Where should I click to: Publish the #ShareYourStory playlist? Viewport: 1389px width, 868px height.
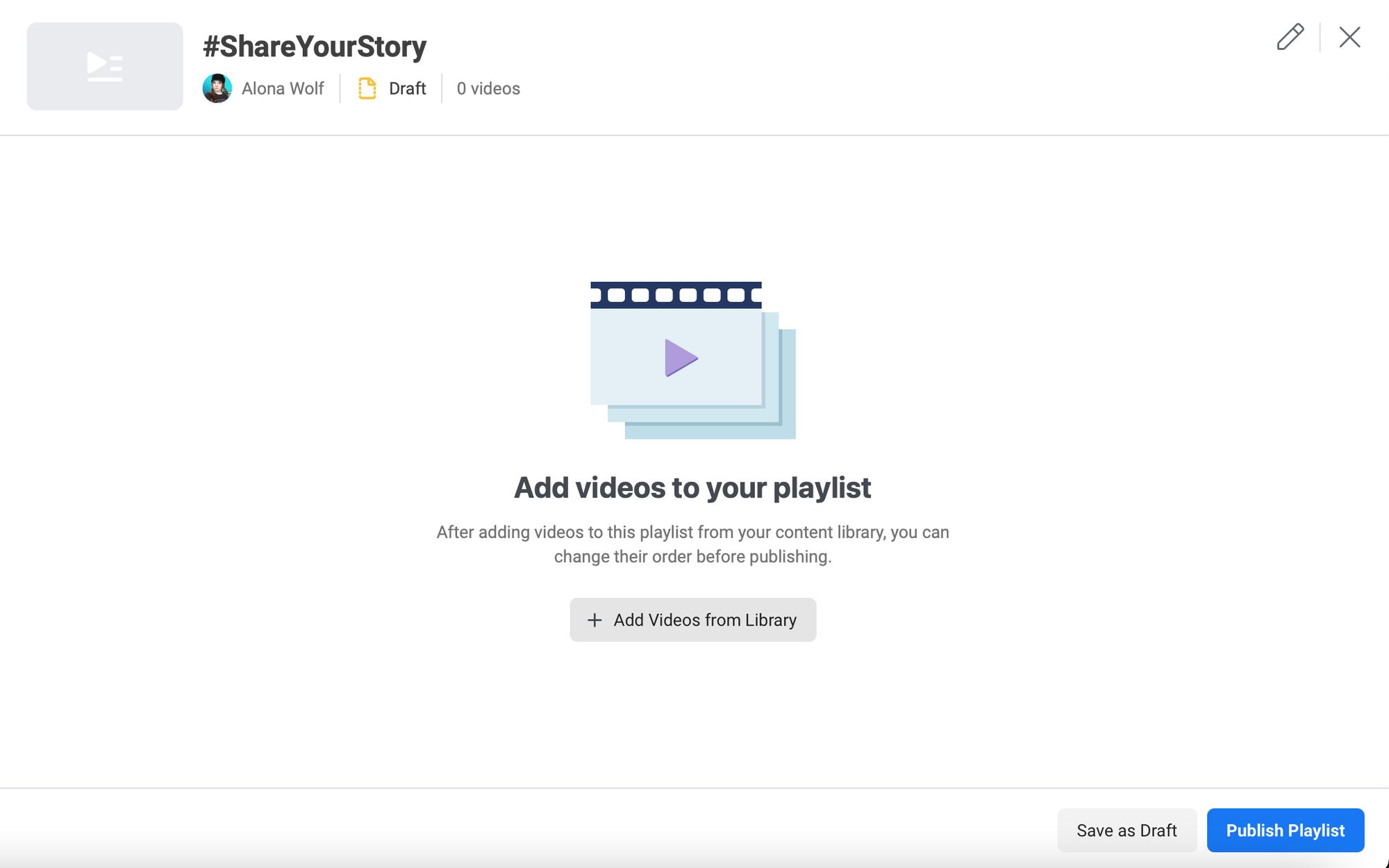coord(1286,830)
